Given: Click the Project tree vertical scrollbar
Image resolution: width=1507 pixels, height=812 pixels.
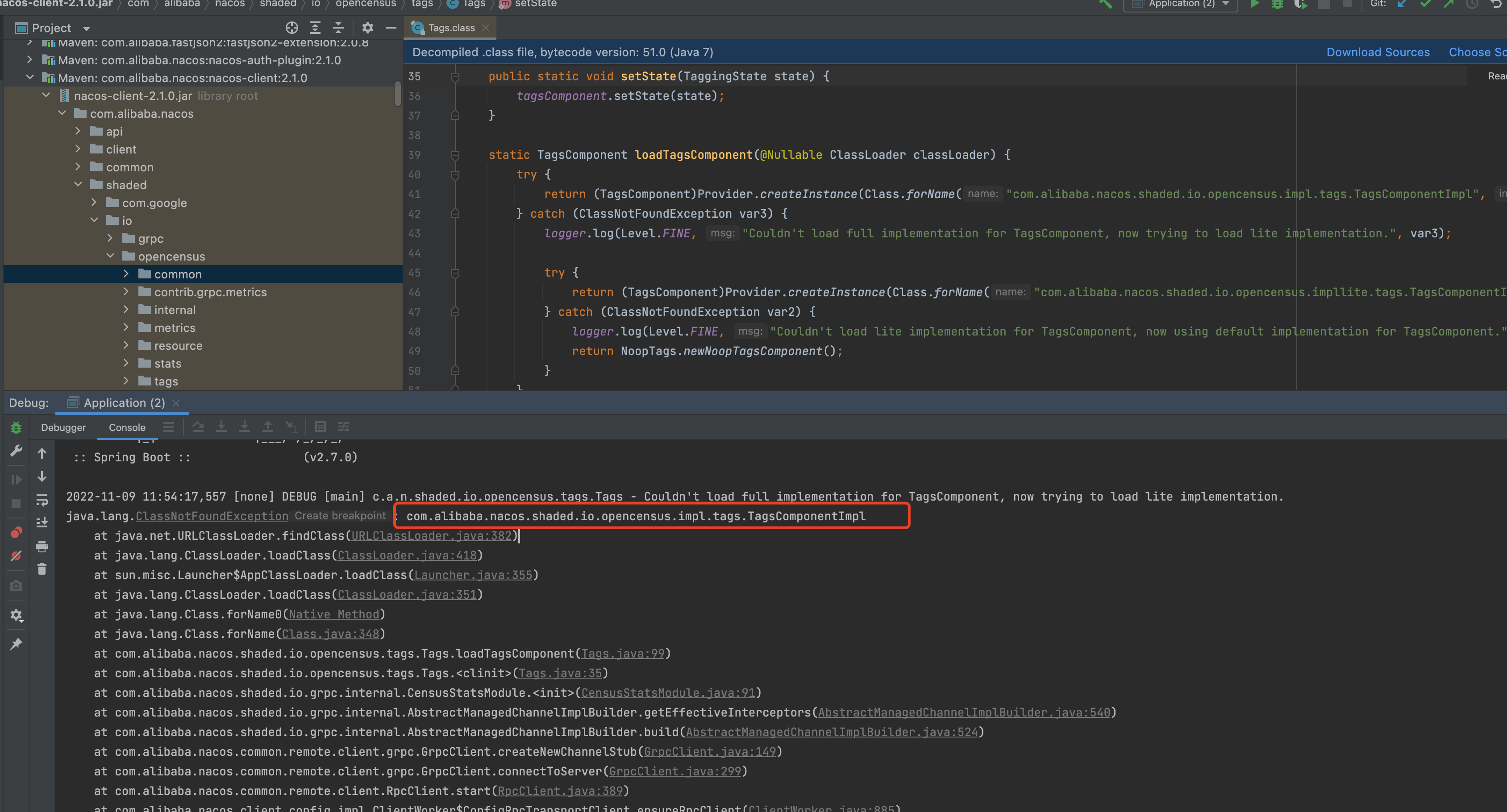Looking at the screenshot, I should 397,94.
